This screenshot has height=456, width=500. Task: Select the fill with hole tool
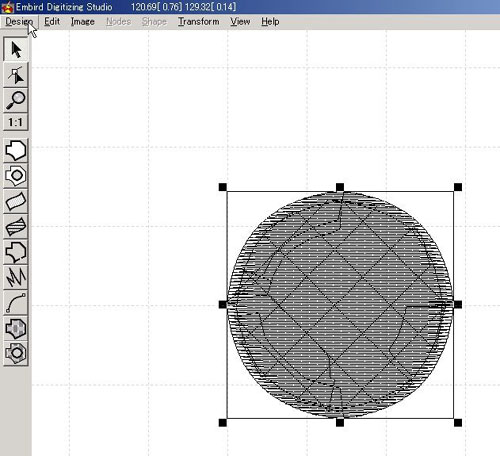[x=16, y=176]
